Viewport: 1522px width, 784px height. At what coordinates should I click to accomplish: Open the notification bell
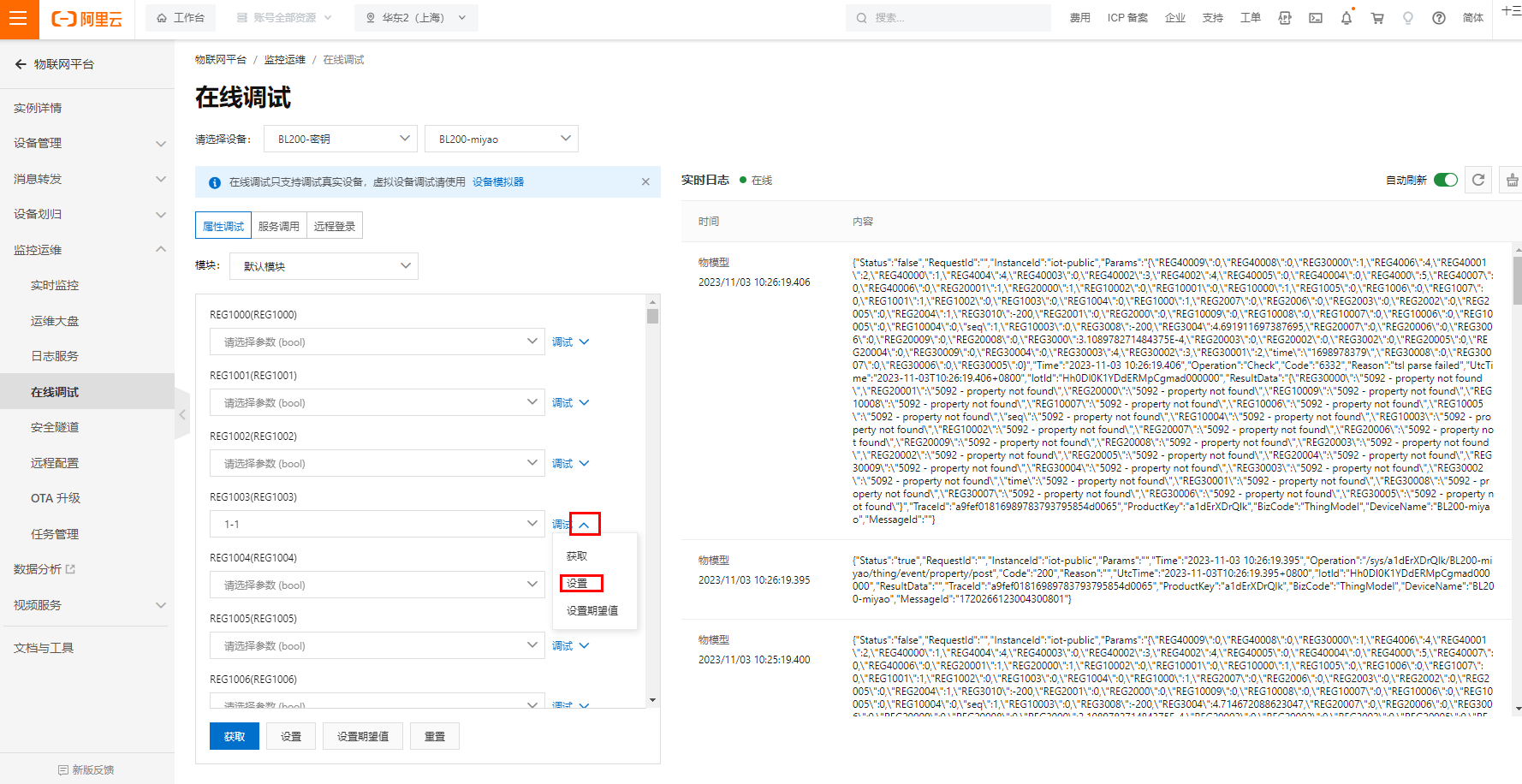tap(1347, 18)
